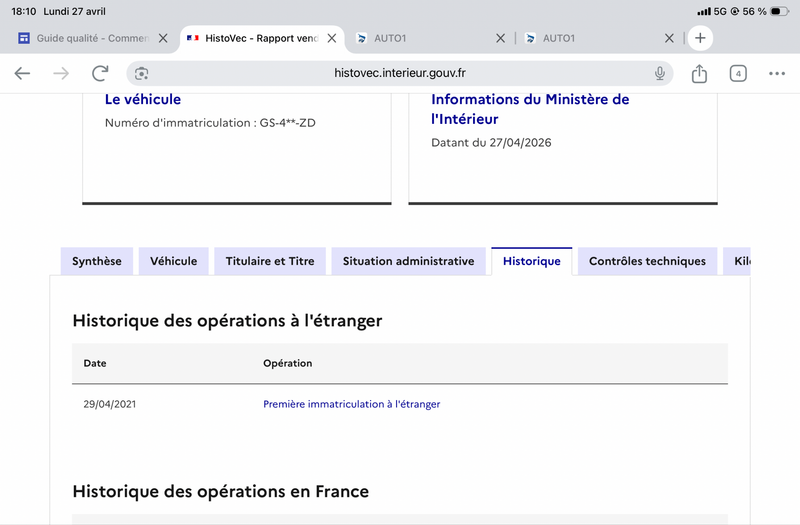This screenshot has height=525, width=800.
Task: Tap the histovec.interieur.gouv.fr address field
Action: [399, 73]
